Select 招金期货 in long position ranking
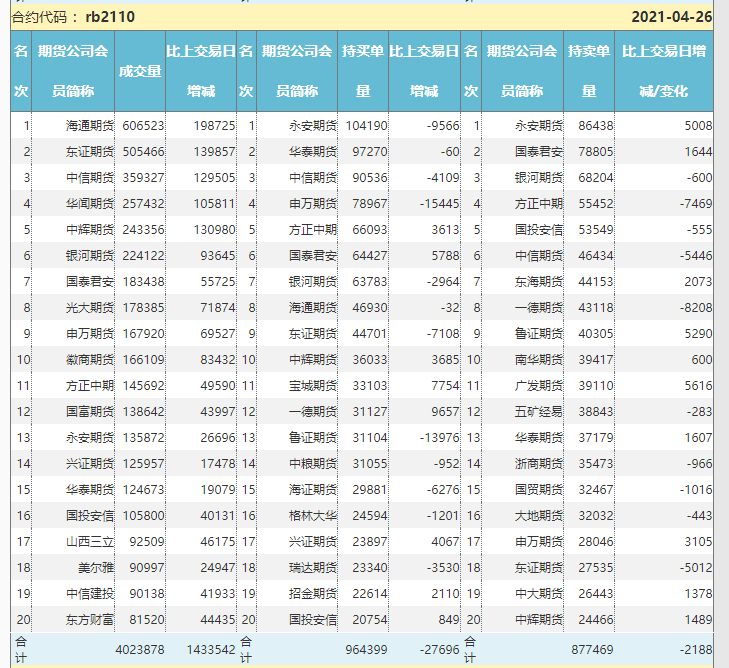The height and width of the screenshot is (668, 729). pos(313,594)
